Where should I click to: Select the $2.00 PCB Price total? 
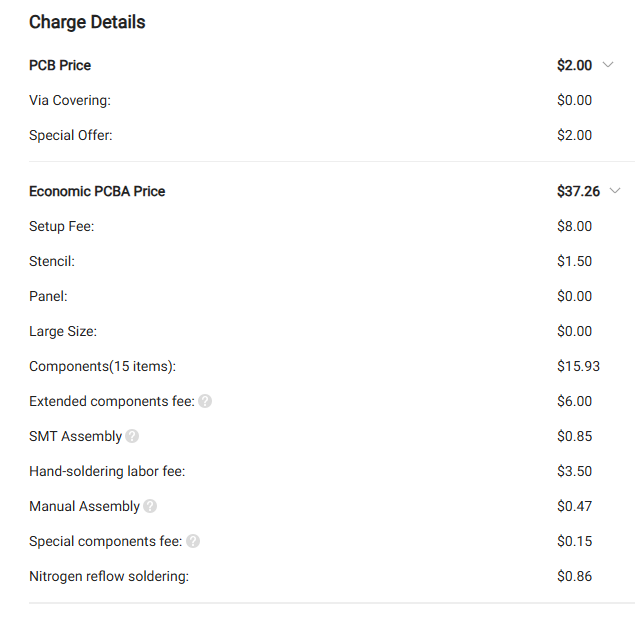coord(574,65)
